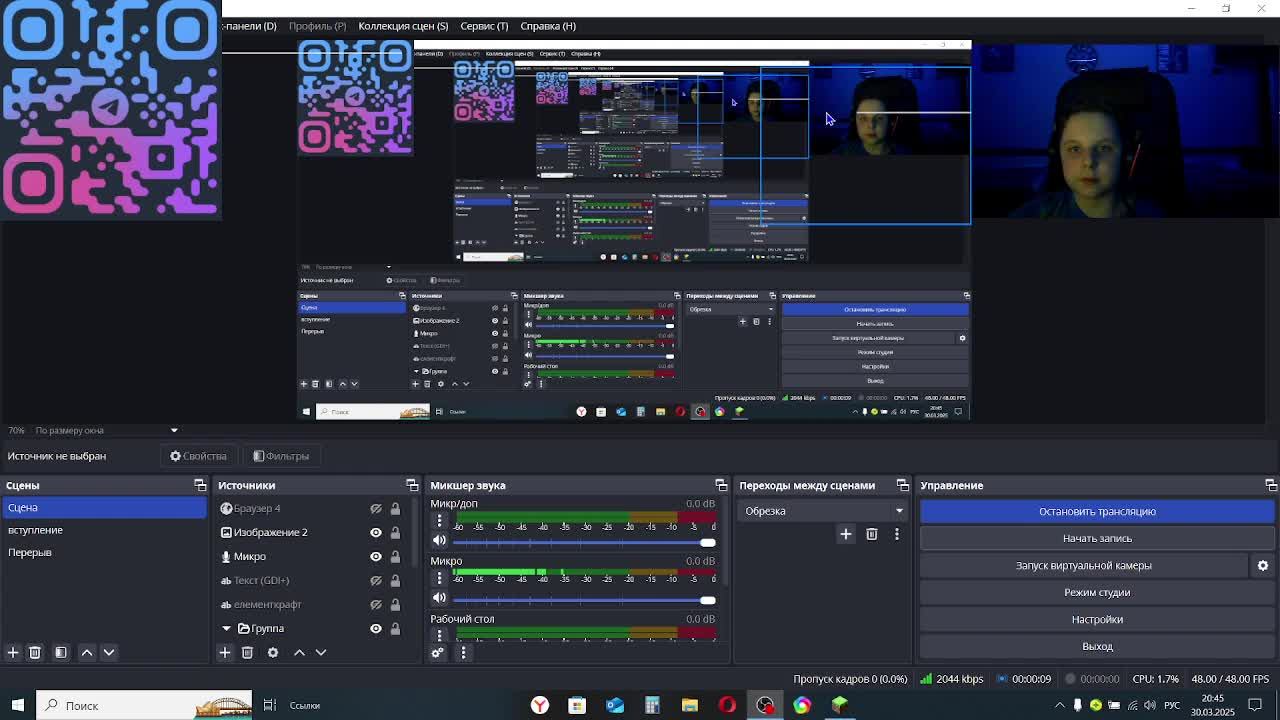The height and width of the screenshot is (720, 1280).
Task: Open the Профиль menu
Action: 317,26
